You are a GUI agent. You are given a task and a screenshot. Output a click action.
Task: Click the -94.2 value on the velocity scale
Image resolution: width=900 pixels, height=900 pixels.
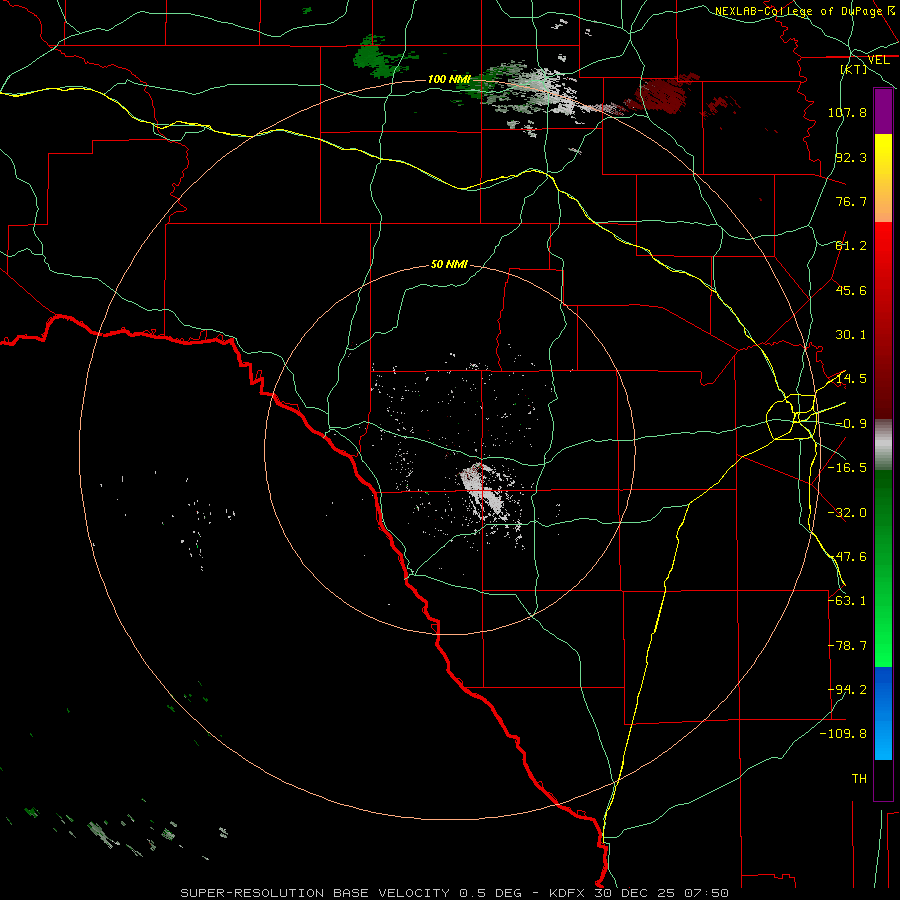(x=847, y=690)
